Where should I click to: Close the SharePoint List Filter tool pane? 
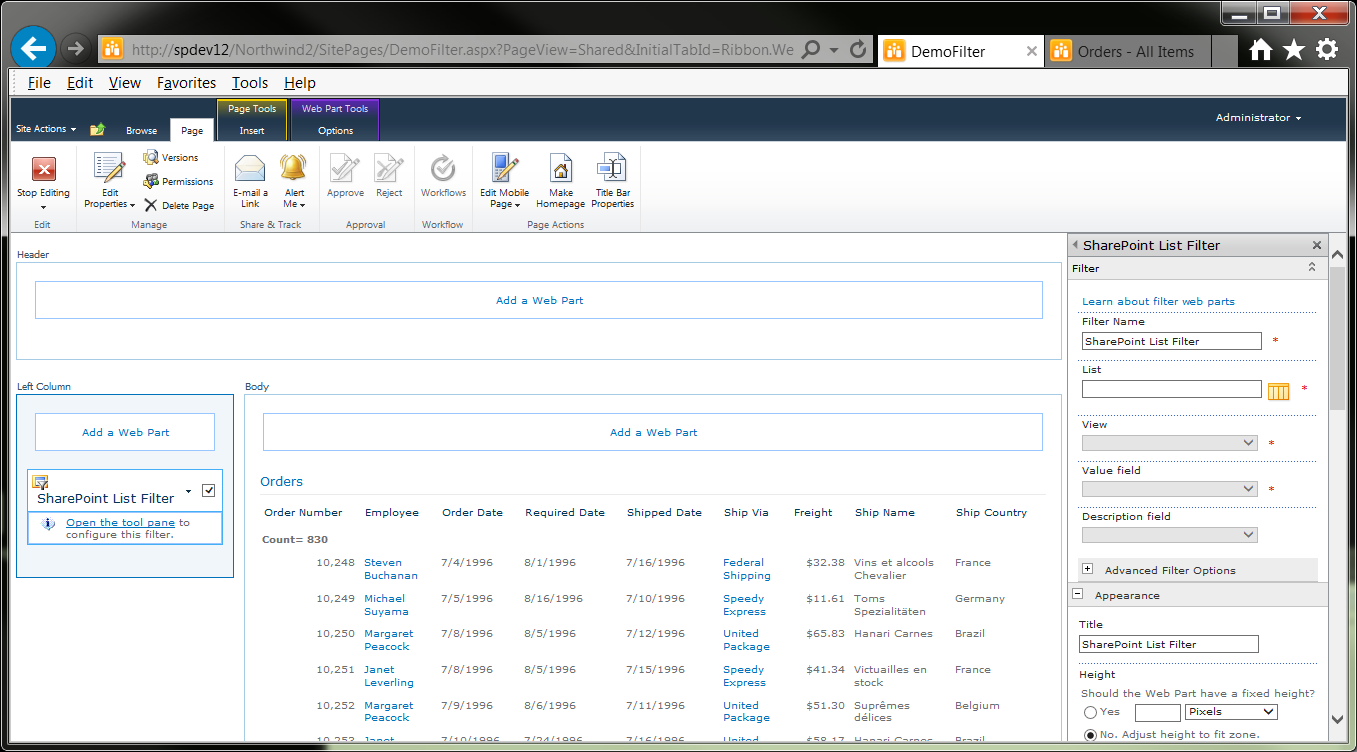[1317, 245]
